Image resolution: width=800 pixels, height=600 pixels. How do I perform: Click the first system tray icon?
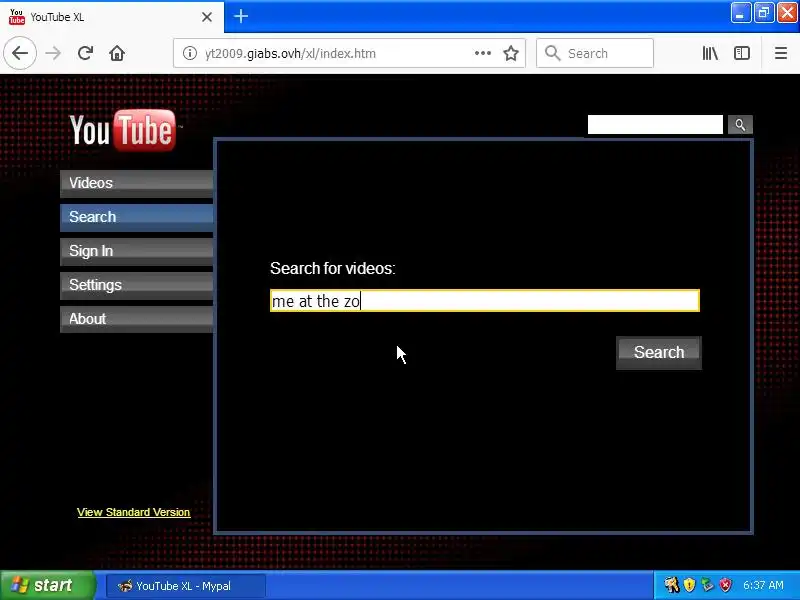point(671,585)
